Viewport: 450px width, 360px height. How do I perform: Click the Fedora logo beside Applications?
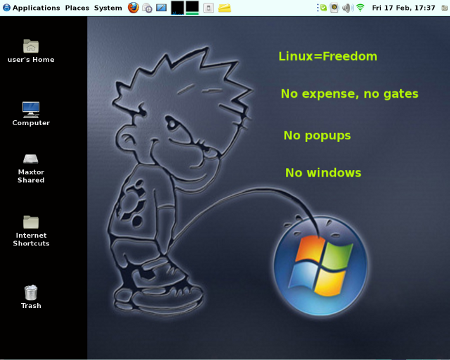pos(6,8)
